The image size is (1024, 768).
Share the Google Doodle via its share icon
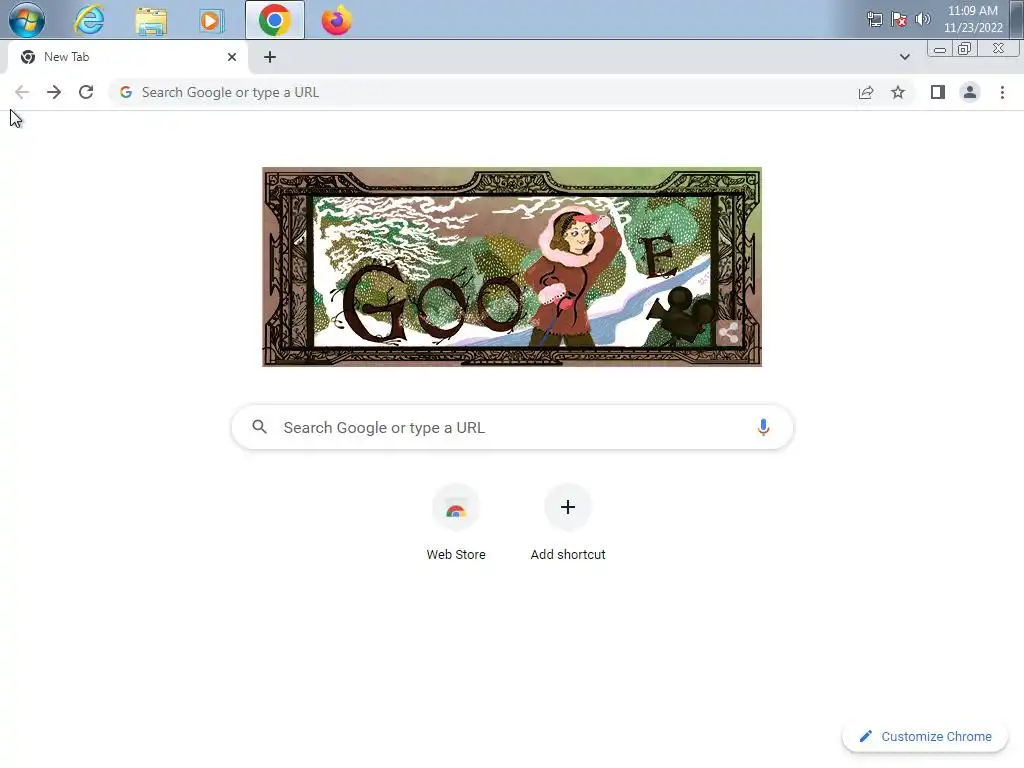(x=728, y=332)
